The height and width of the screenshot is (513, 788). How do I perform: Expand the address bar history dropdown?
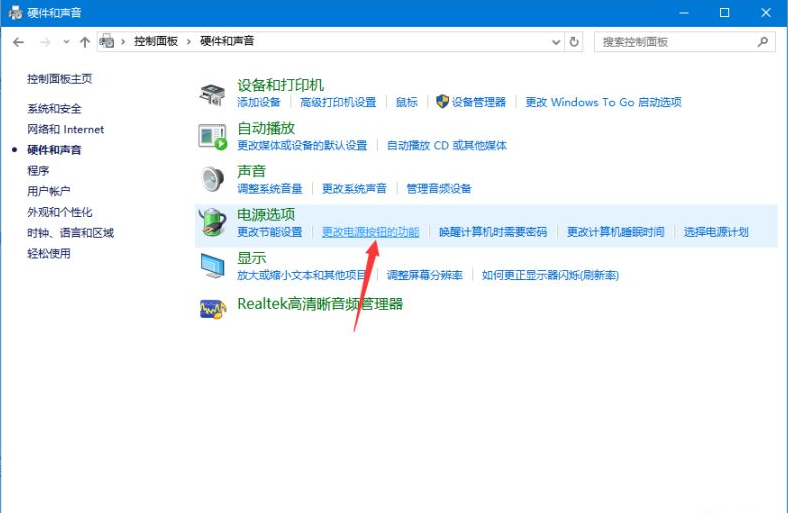coord(556,42)
